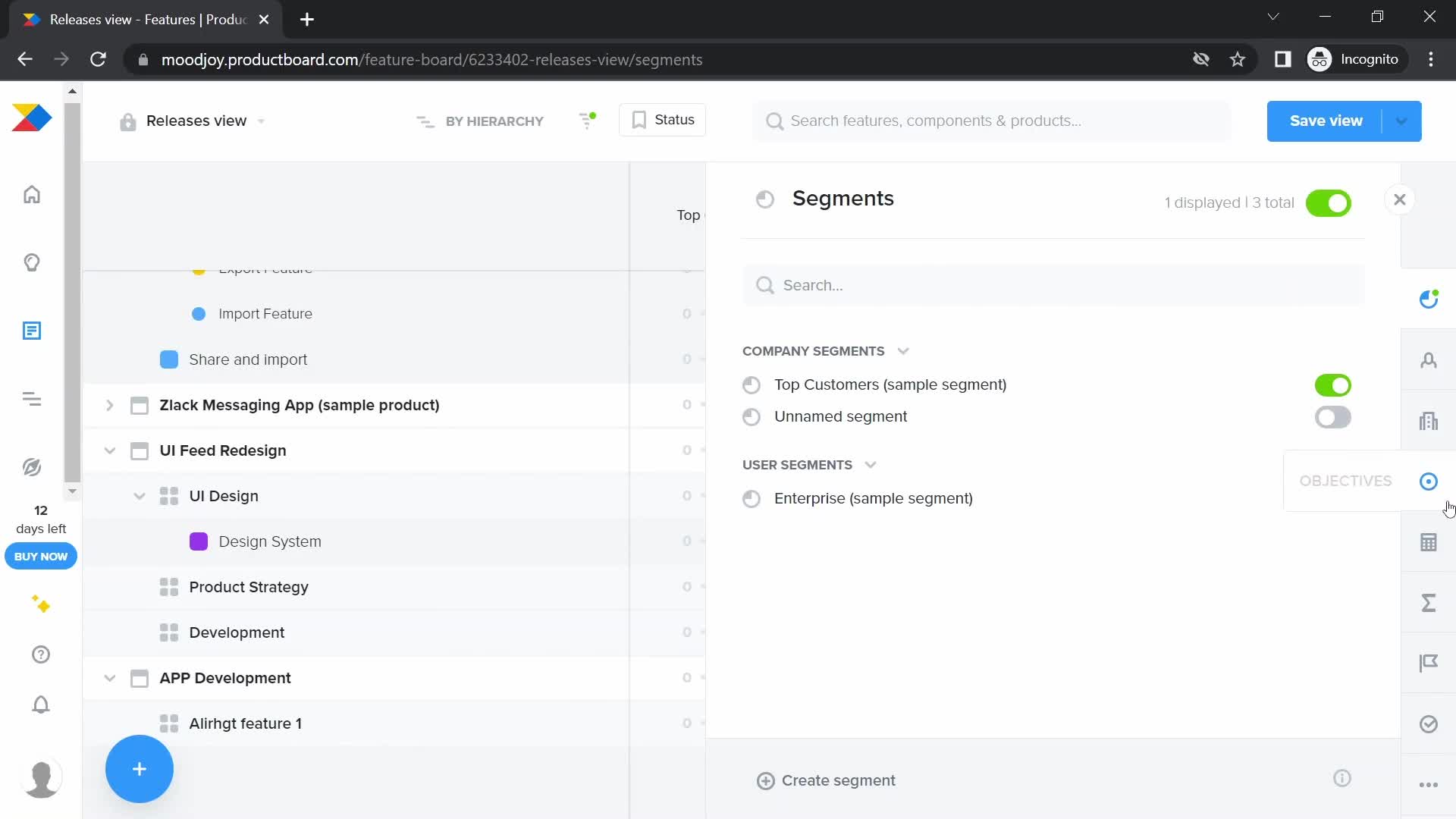Enable Unnamed segment toggle

point(1333,417)
